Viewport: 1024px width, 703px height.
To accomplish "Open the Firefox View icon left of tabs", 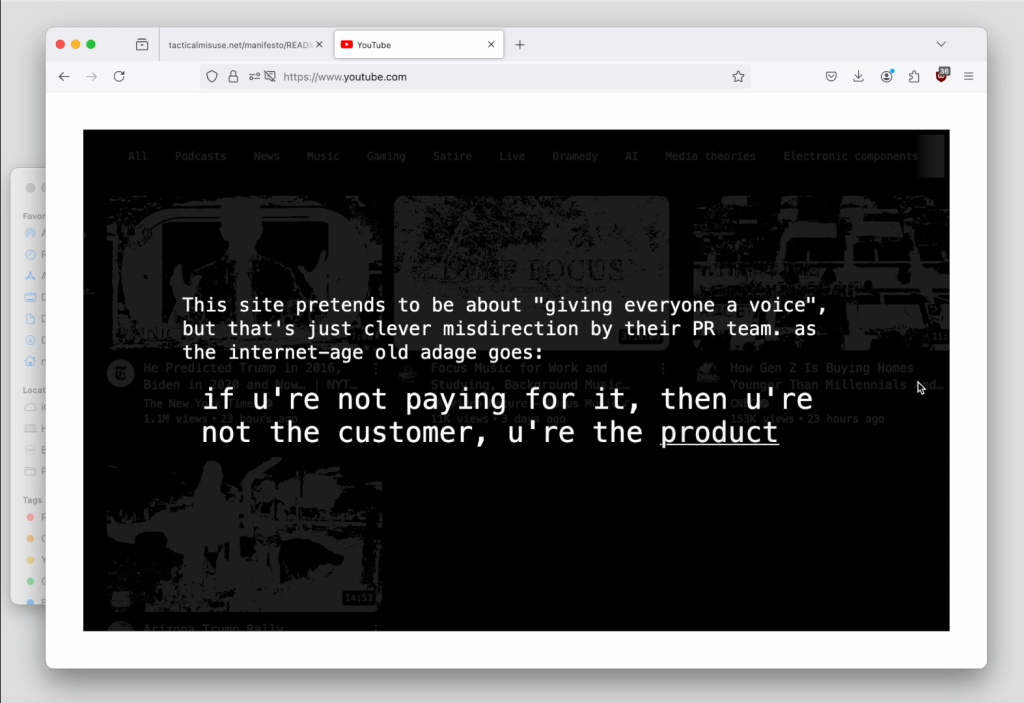I will (x=142, y=45).
